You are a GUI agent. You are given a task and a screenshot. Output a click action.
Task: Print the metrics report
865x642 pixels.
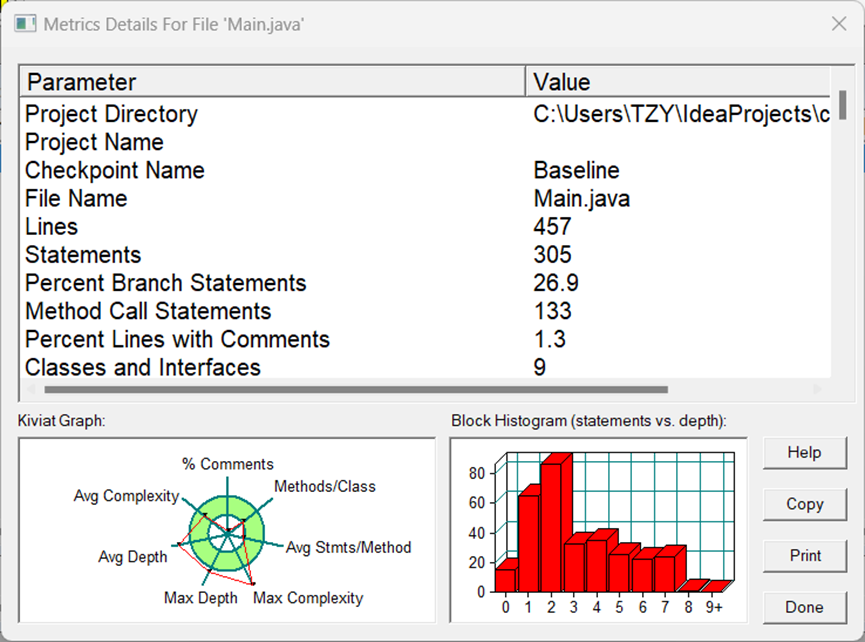coord(804,556)
